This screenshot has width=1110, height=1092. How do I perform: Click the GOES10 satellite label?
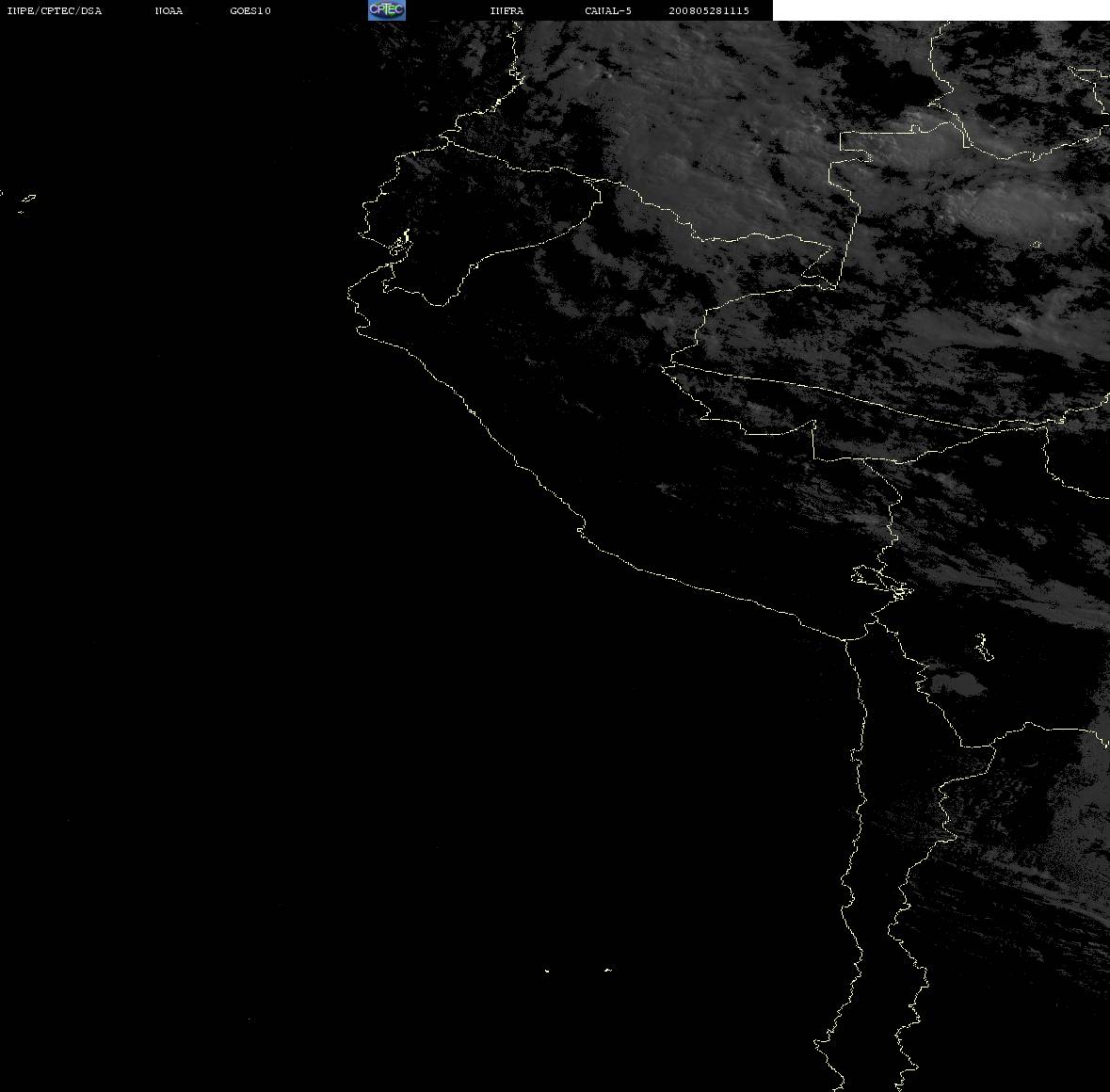(x=249, y=10)
